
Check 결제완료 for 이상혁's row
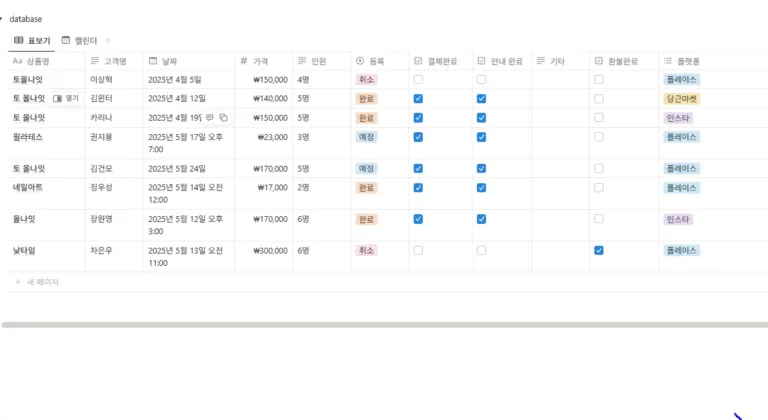[x=418, y=79]
